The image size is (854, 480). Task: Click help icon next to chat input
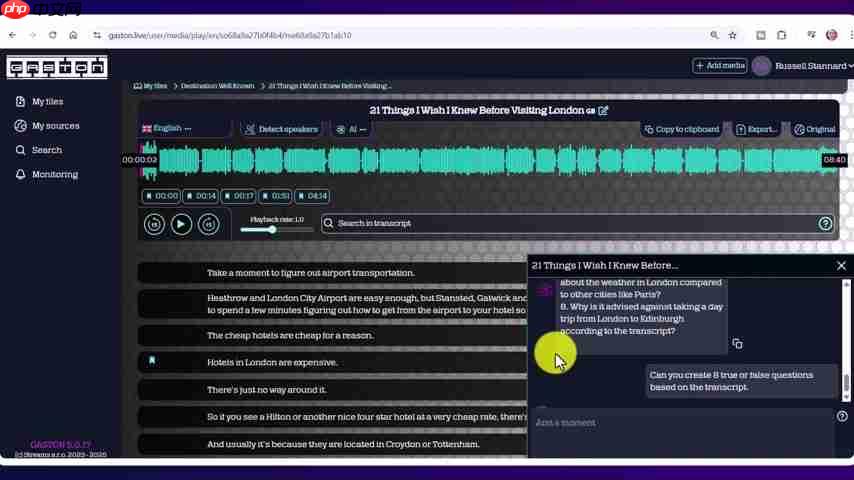tap(842, 417)
